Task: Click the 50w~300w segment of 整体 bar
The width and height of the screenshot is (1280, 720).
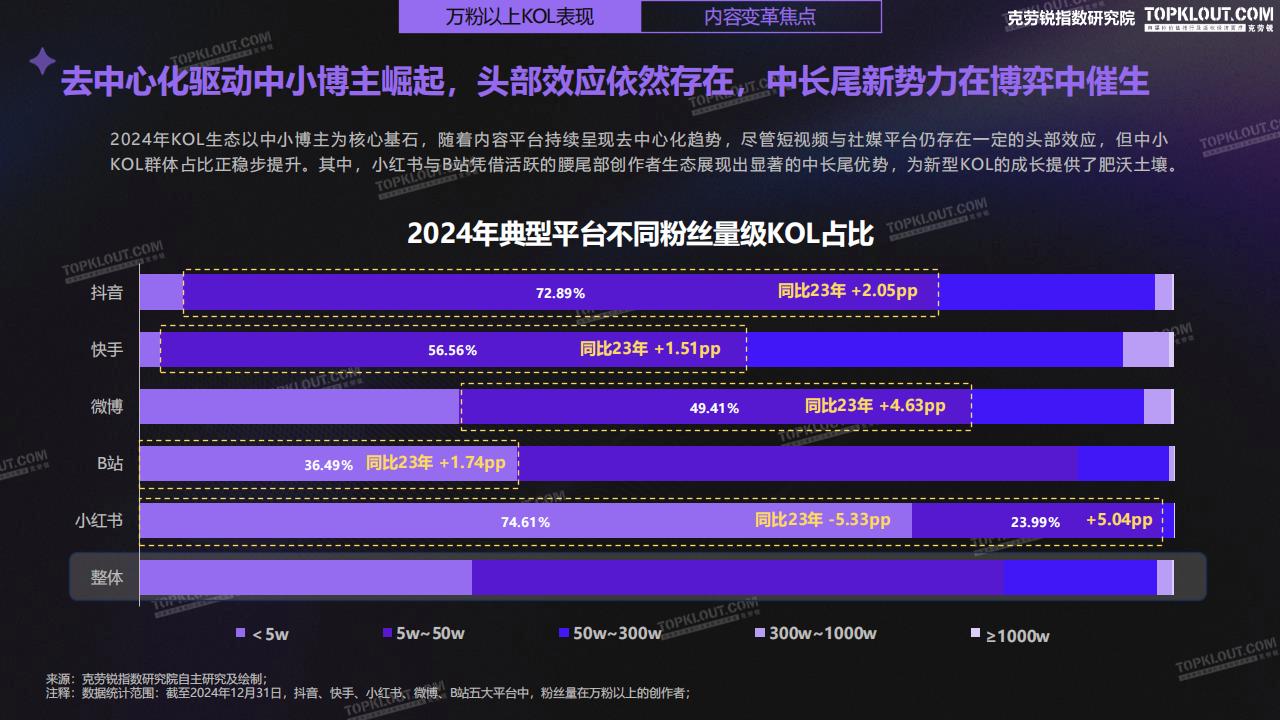Action: 1080,578
